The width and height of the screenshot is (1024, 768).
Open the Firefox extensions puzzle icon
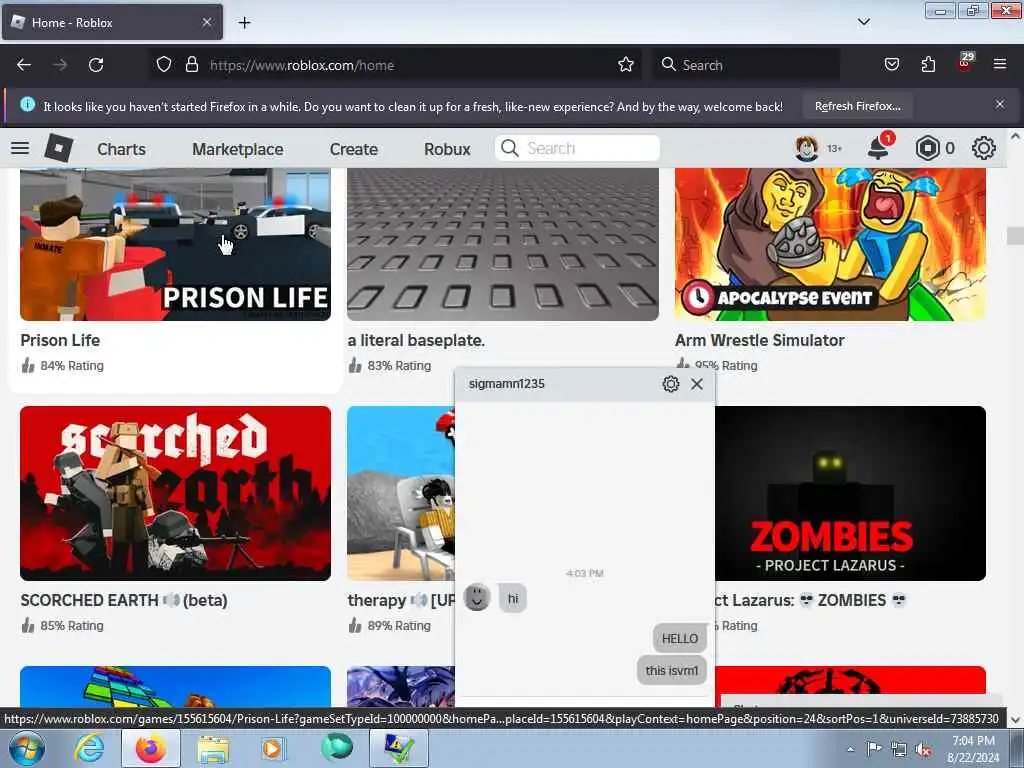coord(928,65)
